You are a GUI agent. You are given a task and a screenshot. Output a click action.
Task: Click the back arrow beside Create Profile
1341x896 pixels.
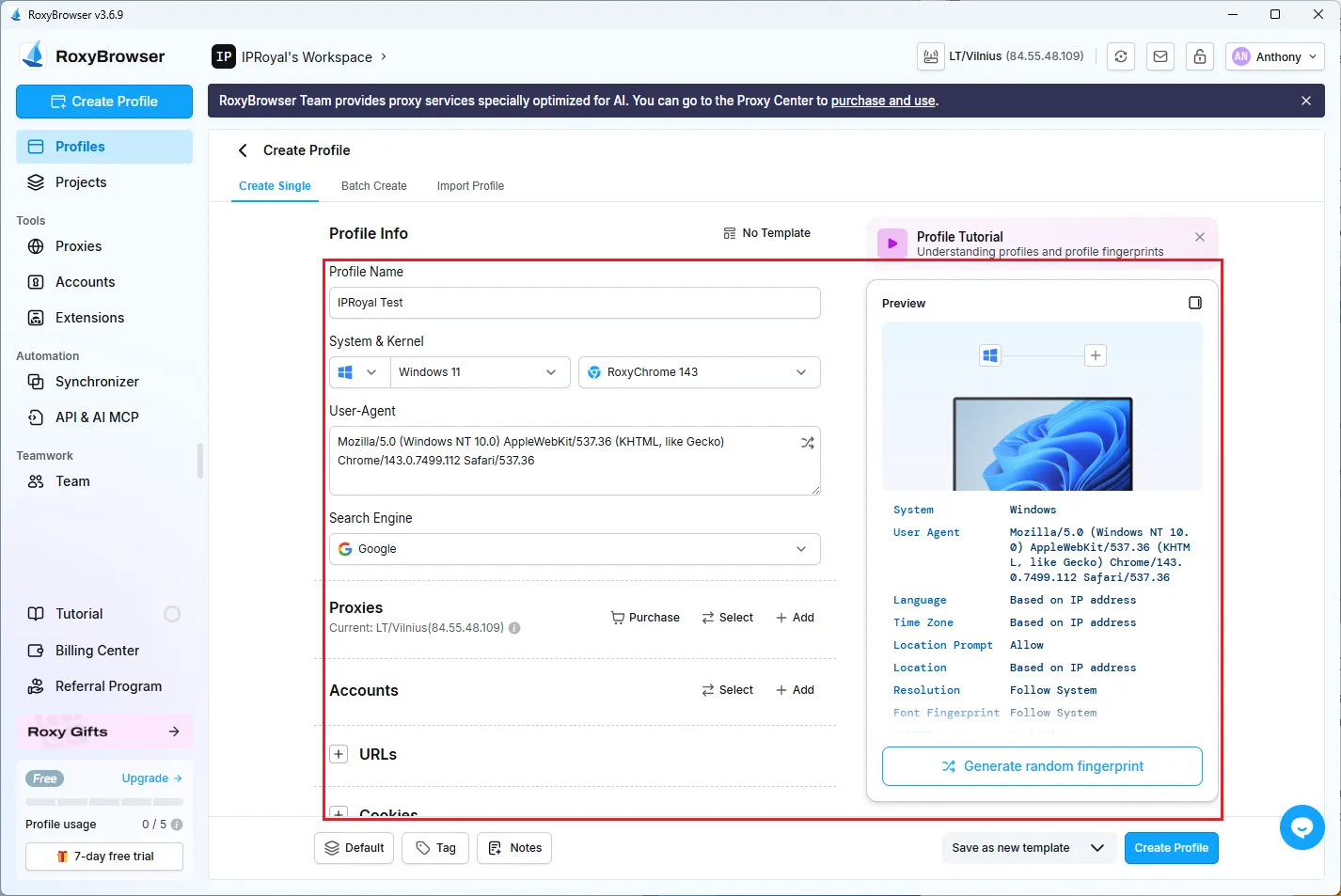coord(243,150)
